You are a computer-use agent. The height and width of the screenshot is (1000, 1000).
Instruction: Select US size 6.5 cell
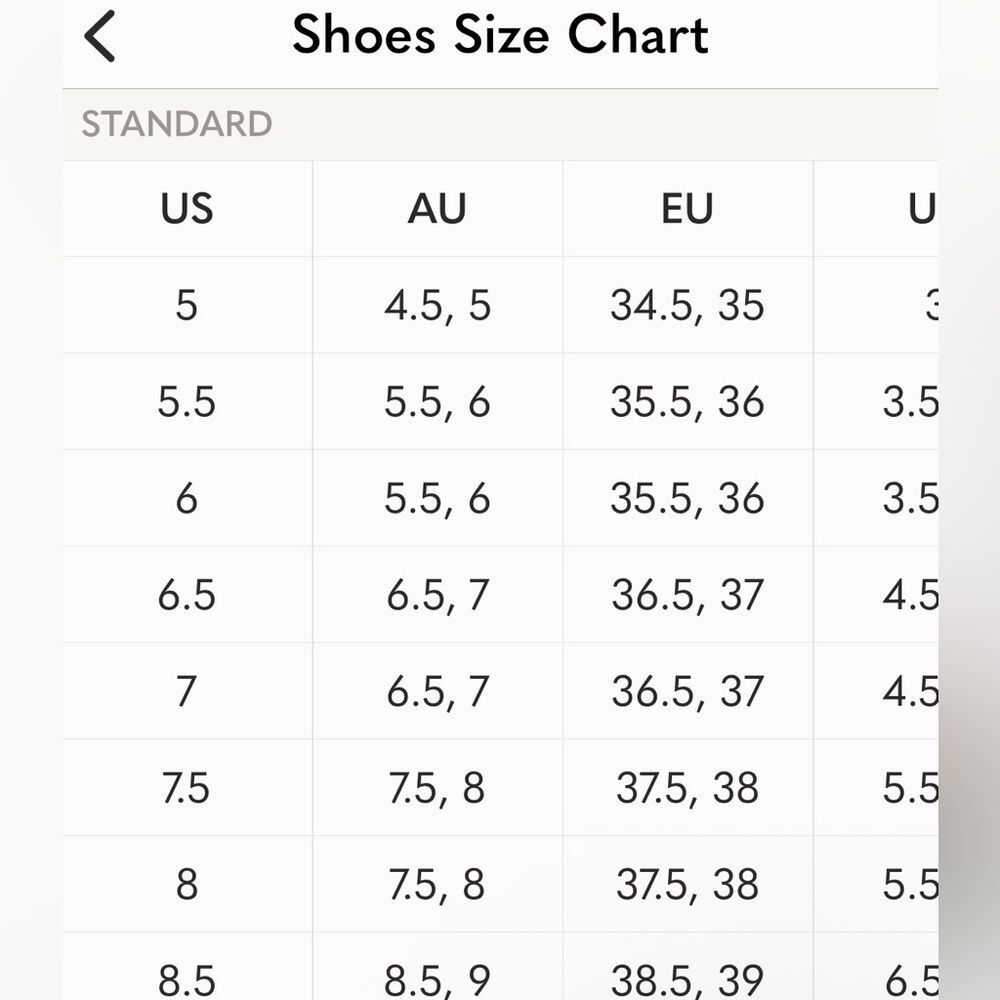point(187,594)
